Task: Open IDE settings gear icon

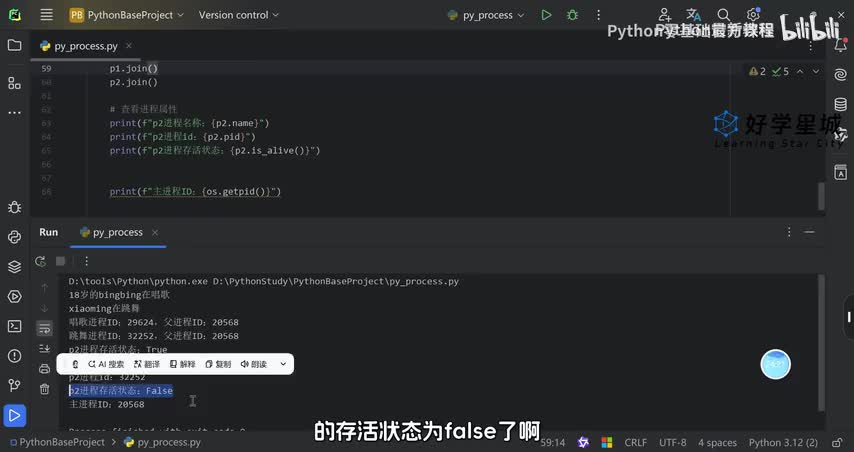Action: (753, 15)
